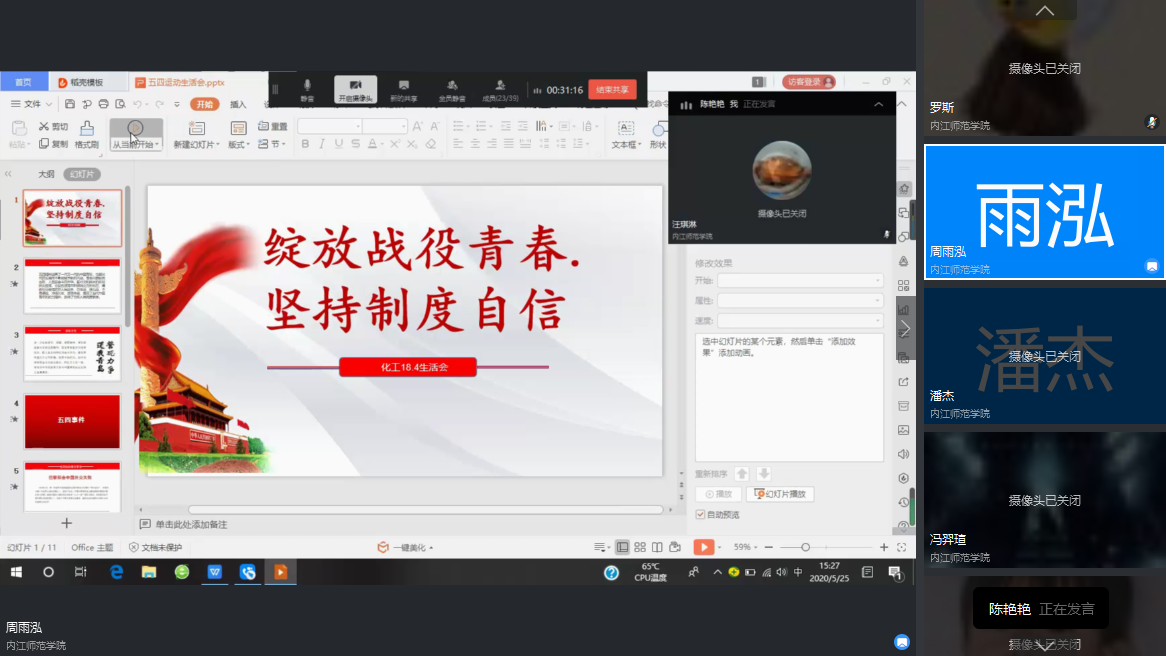The image size is (1166, 656).
Task: Click the 幻灯片播放 button in animation panel
Action: pyautogui.click(x=780, y=494)
